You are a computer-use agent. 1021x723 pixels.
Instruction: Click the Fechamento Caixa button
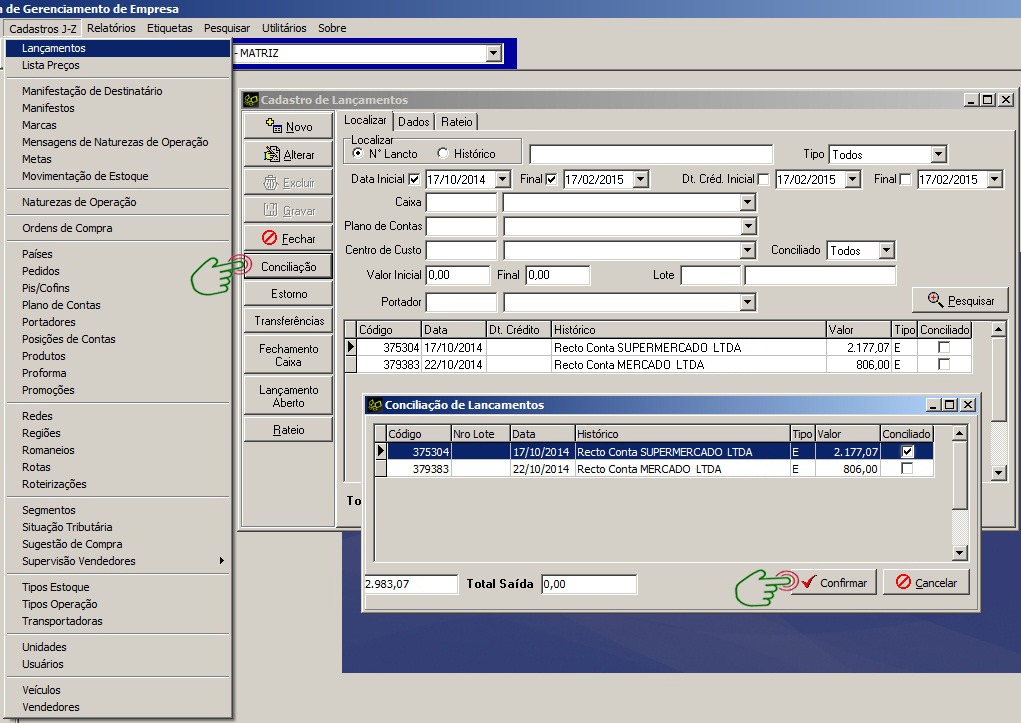[x=288, y=355]
